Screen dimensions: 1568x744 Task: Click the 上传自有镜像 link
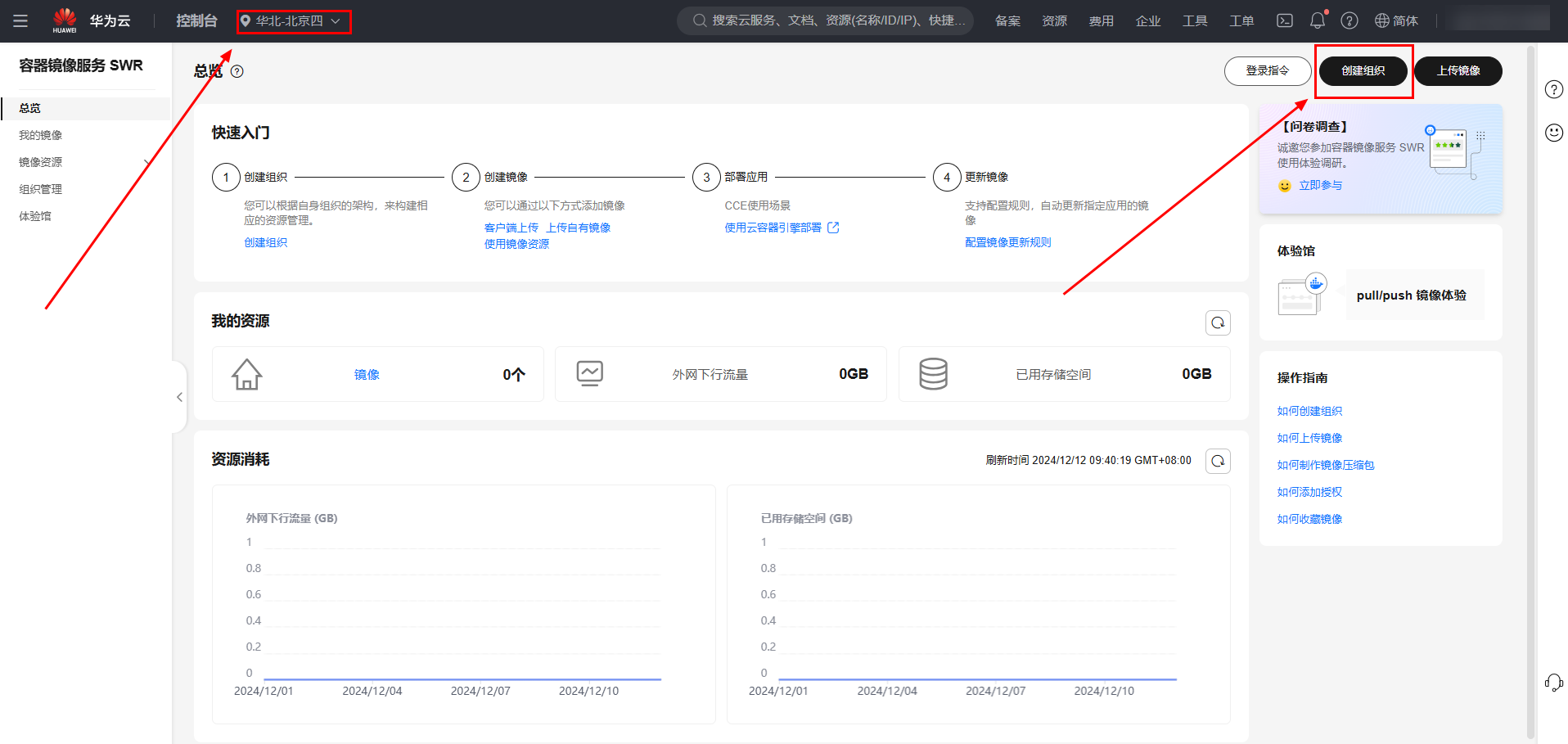click(x=579, y=228)
